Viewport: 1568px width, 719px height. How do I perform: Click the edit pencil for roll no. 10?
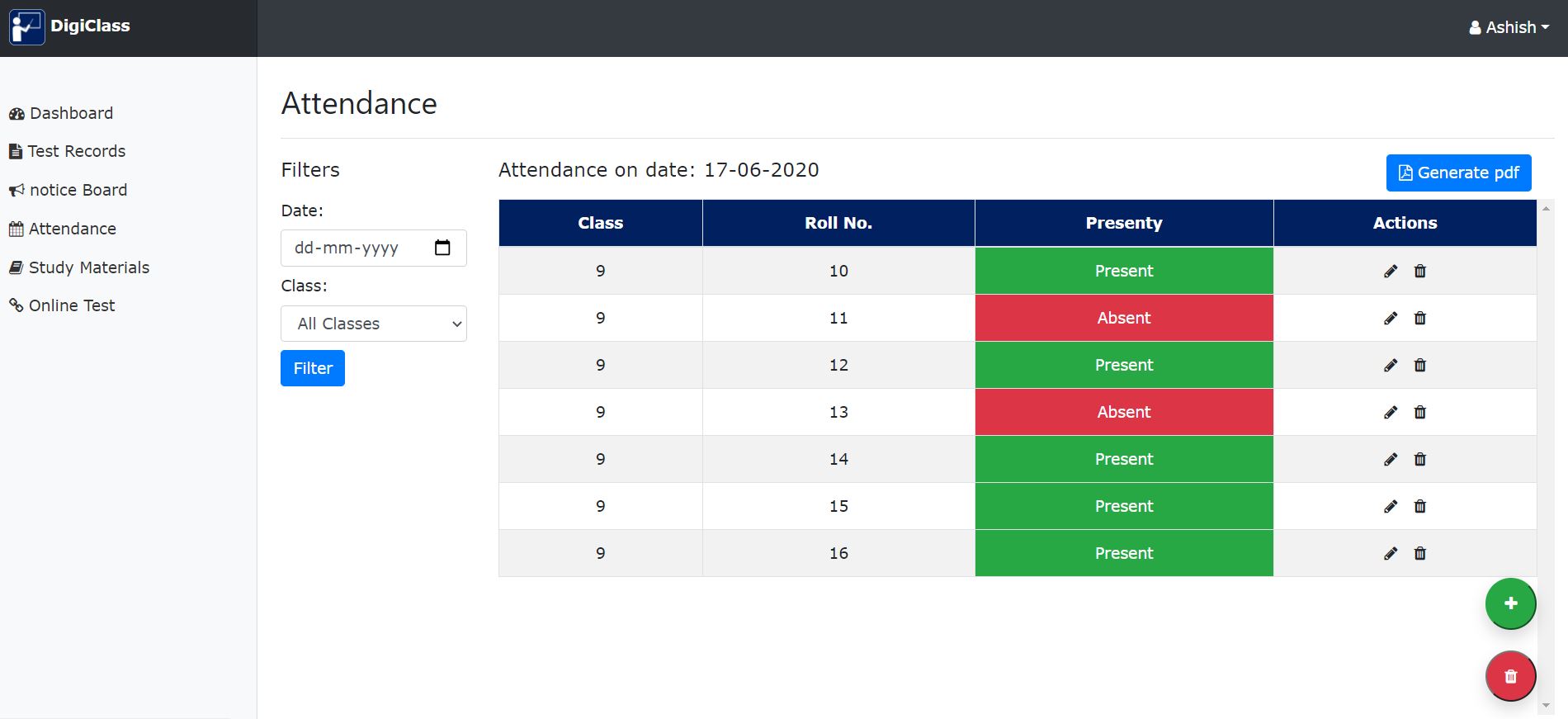(1391, 272)
